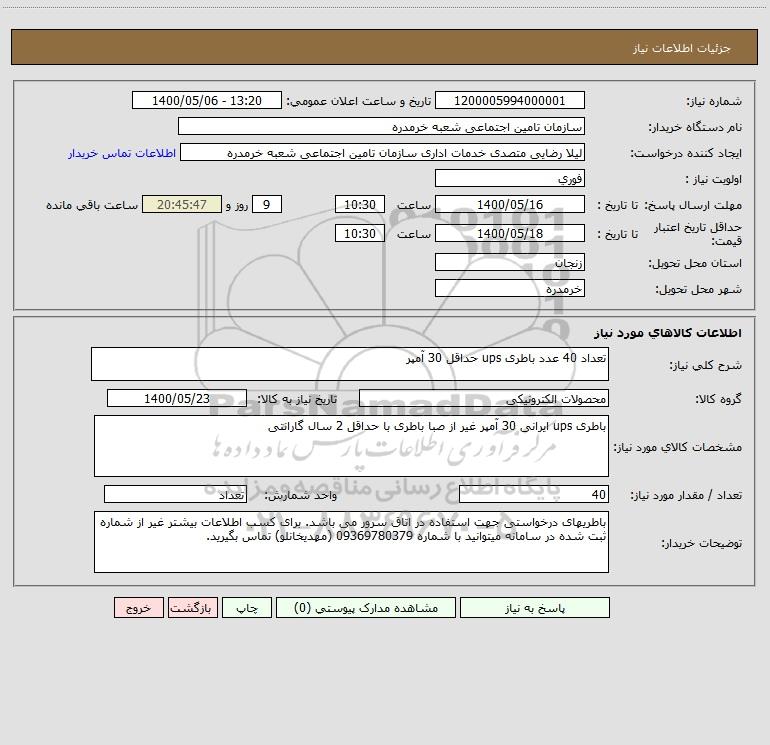770x745 pixels.
Task: Click unit of measure field تعداد
Action: [175, 495]
